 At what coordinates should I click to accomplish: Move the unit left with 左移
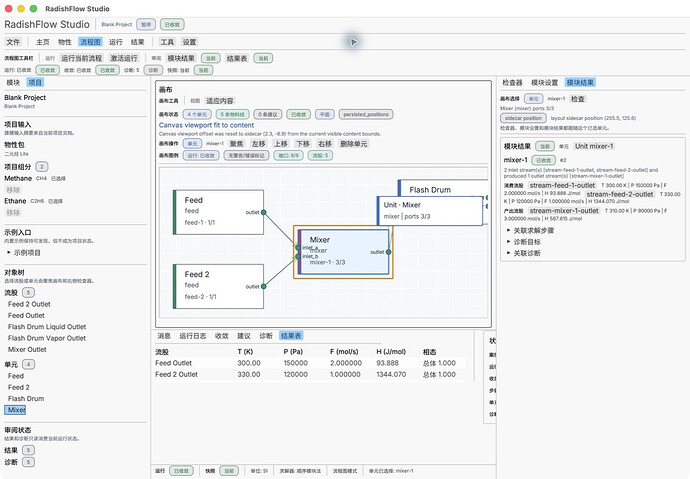pos(258,144)
